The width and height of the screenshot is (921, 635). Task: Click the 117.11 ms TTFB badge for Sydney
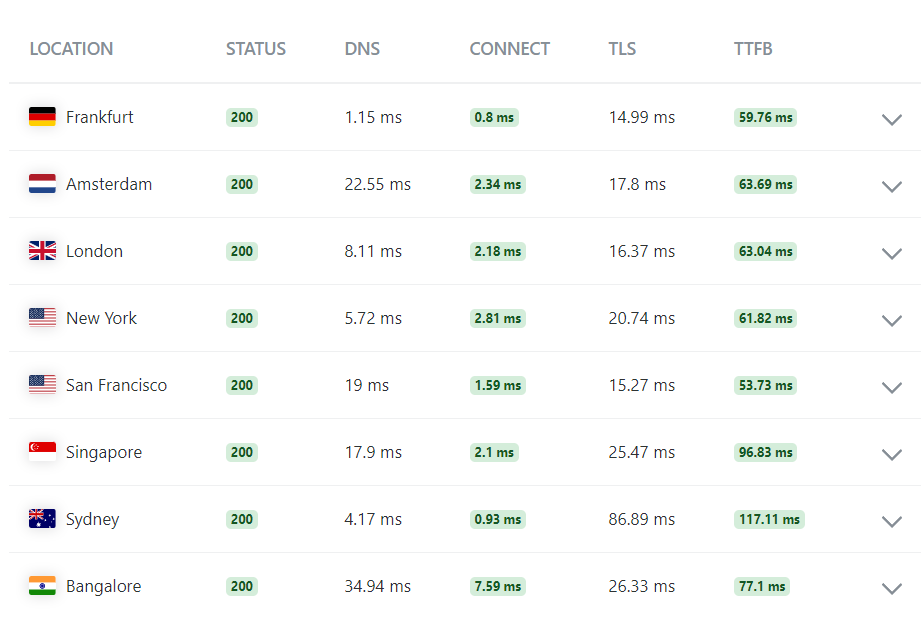(769, 519)
